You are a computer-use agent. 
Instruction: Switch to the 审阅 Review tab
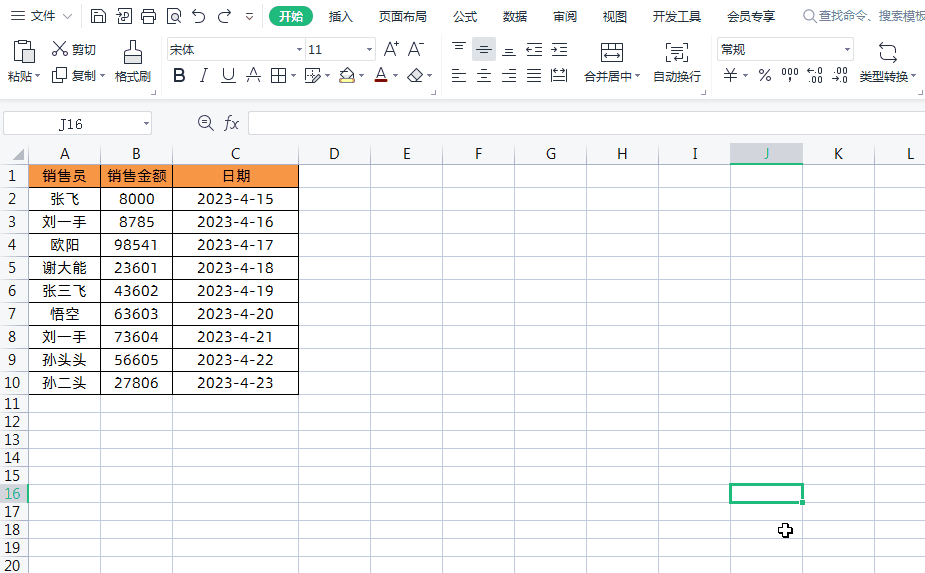pyautogui.click(x=565, y=17)
